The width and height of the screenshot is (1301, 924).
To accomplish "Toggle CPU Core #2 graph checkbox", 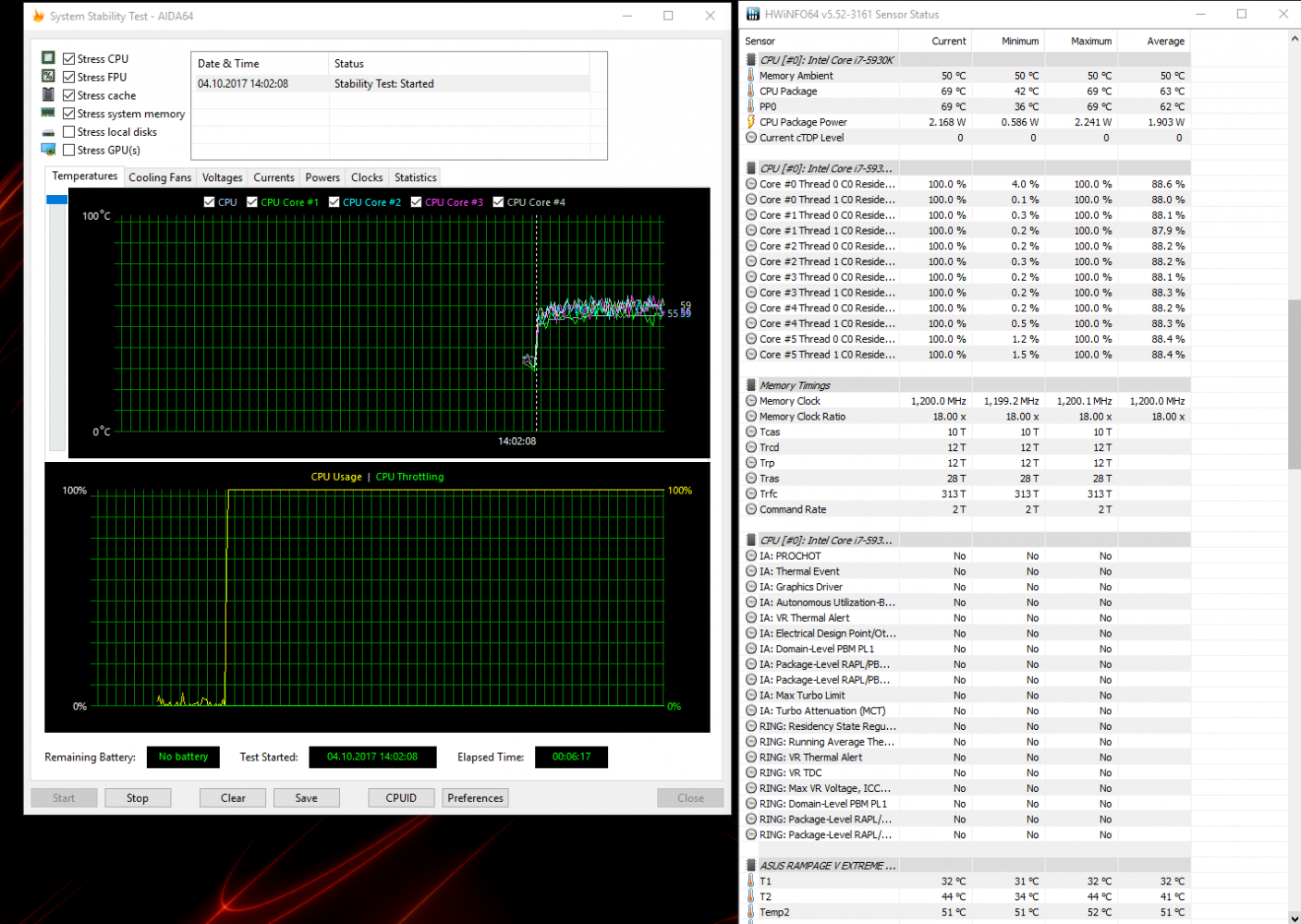I will pos(334,202).
